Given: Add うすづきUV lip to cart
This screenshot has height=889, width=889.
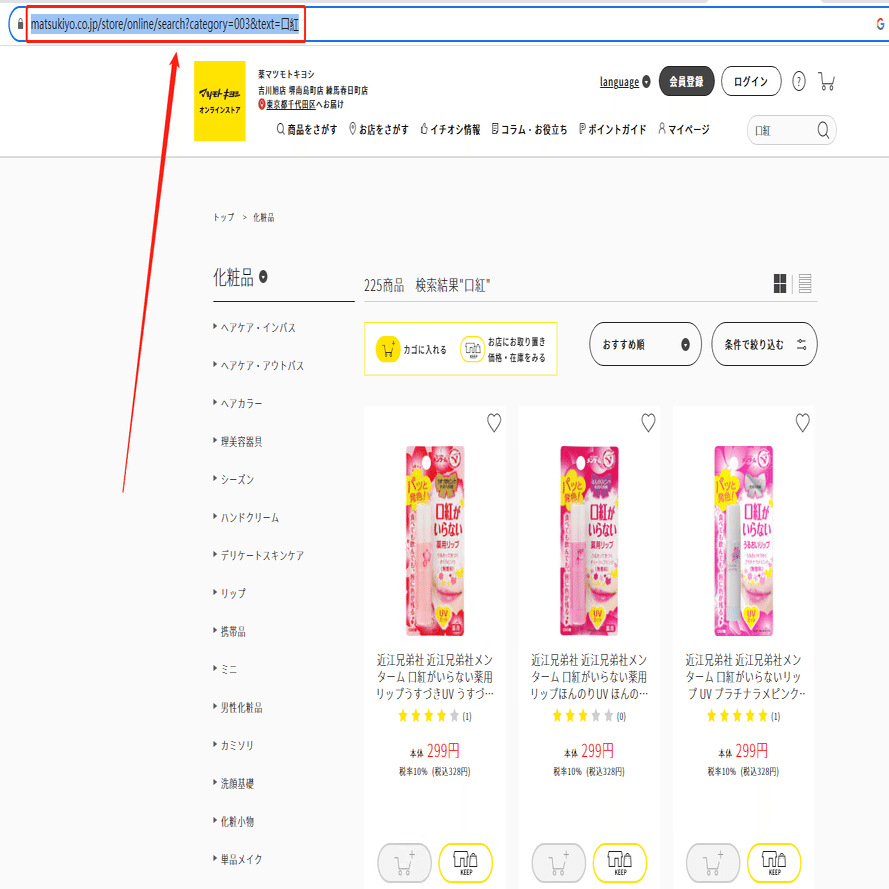Looking at the screenshot, I should tap(404, 863).
